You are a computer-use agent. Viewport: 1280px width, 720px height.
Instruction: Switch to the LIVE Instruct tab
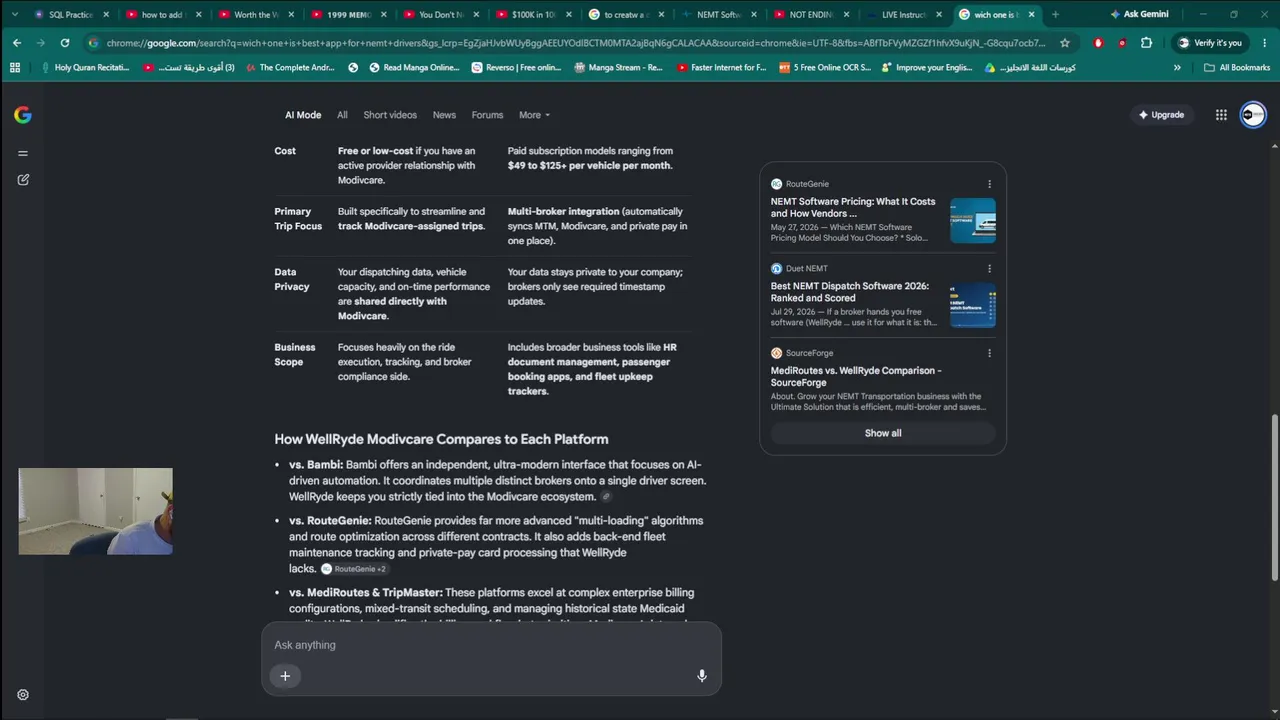[x=902, y=15]
